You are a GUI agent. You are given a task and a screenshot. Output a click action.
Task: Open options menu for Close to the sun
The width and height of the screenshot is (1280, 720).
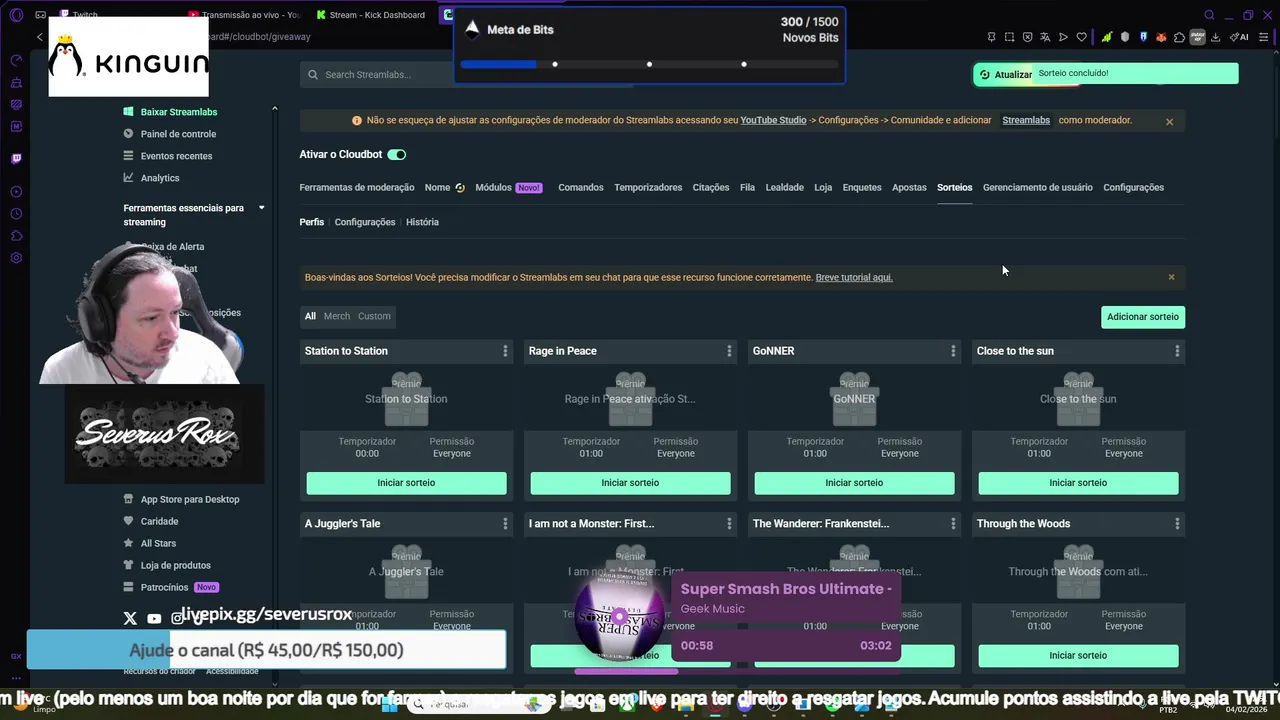coord(1177,351)
